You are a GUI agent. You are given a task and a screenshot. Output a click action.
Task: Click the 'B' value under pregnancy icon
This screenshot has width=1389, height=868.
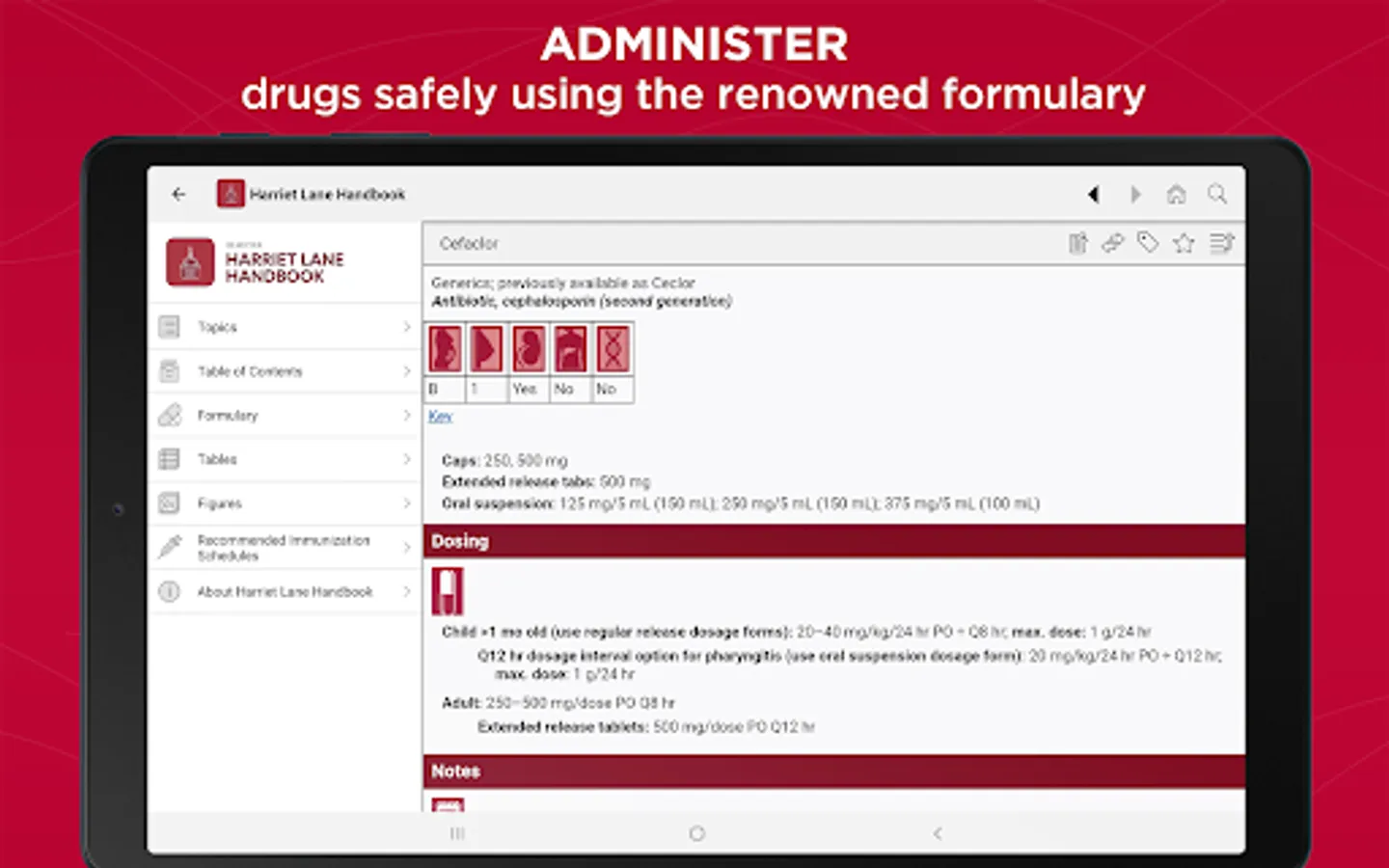tap(433, 389)
